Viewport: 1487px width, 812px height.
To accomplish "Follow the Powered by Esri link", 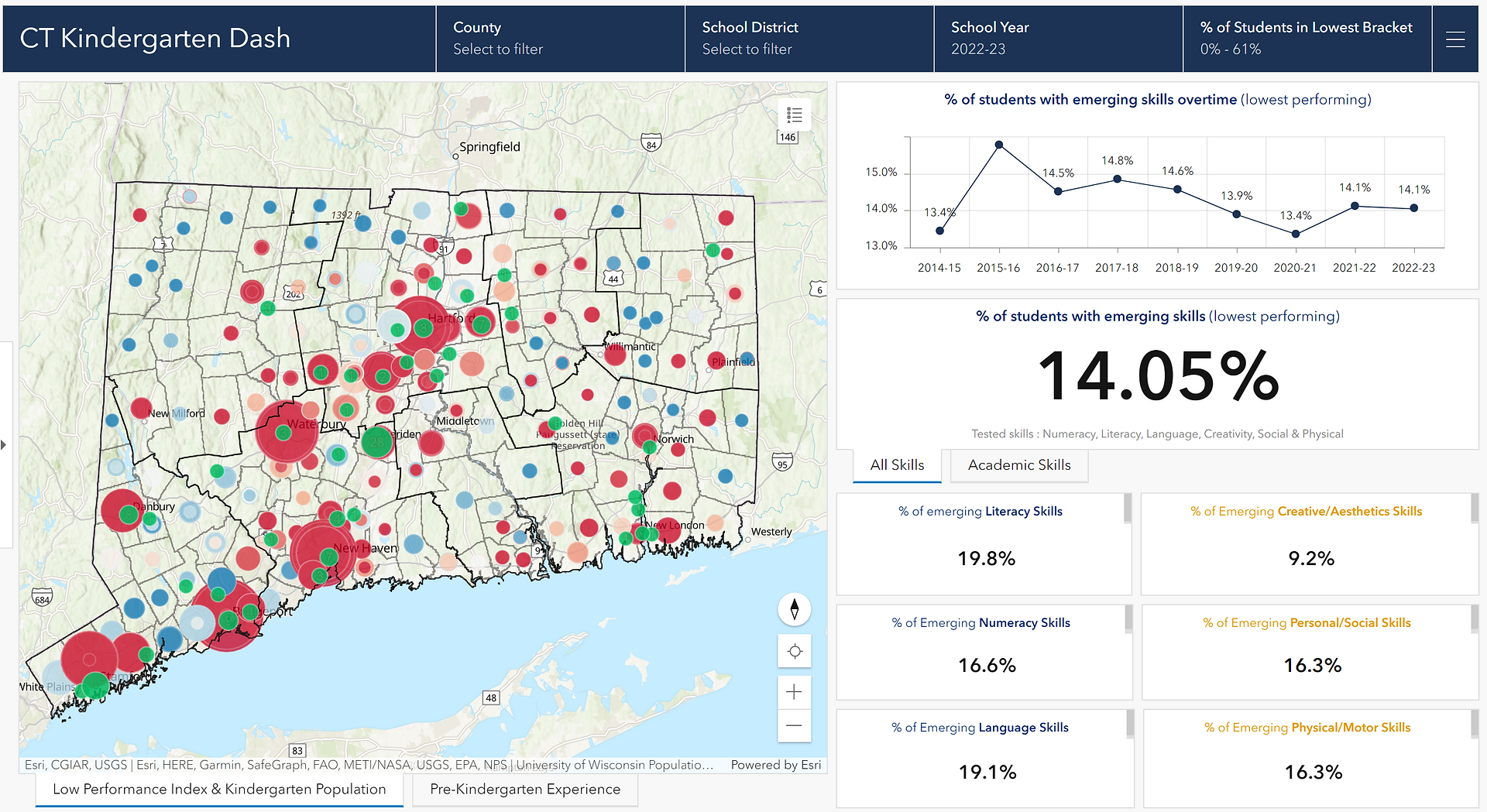I will tap(776, 765).
